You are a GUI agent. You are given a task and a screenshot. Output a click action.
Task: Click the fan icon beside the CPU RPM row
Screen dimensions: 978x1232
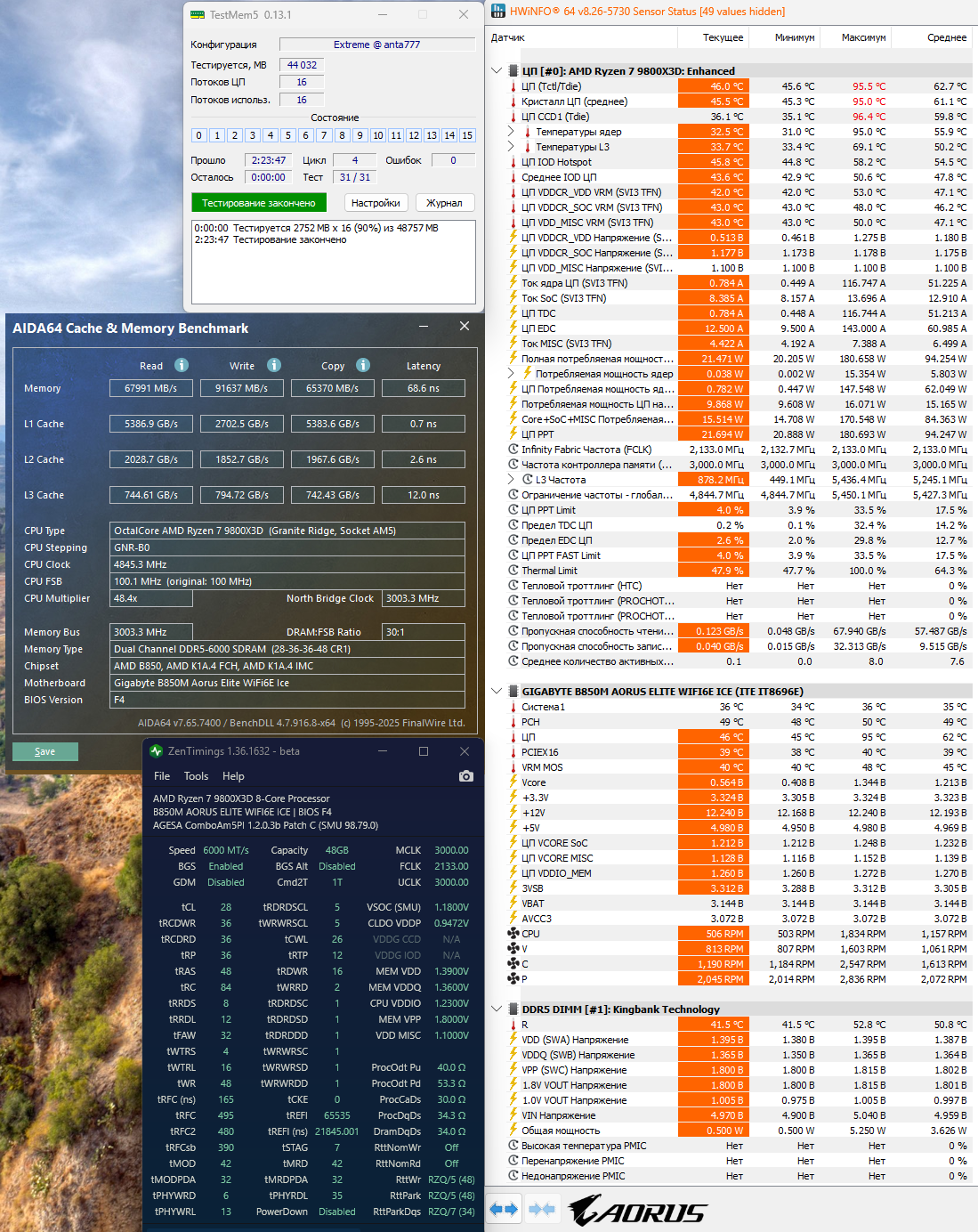(513, 934)
